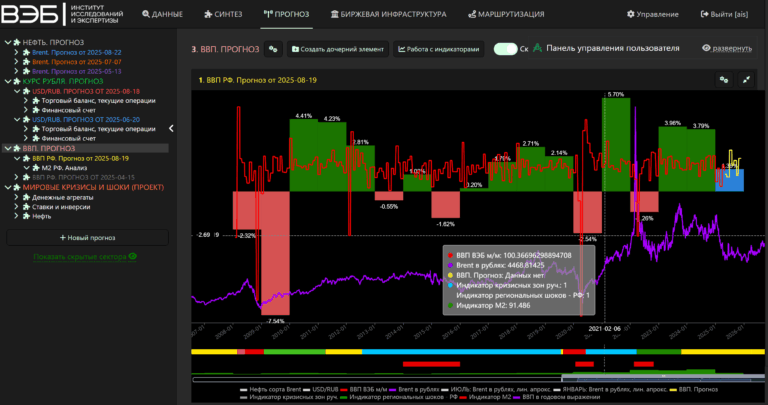Collapse М2 РФ. Анализ chevron
Viewport: 768px width, 405px height.
tap(26, 168)
